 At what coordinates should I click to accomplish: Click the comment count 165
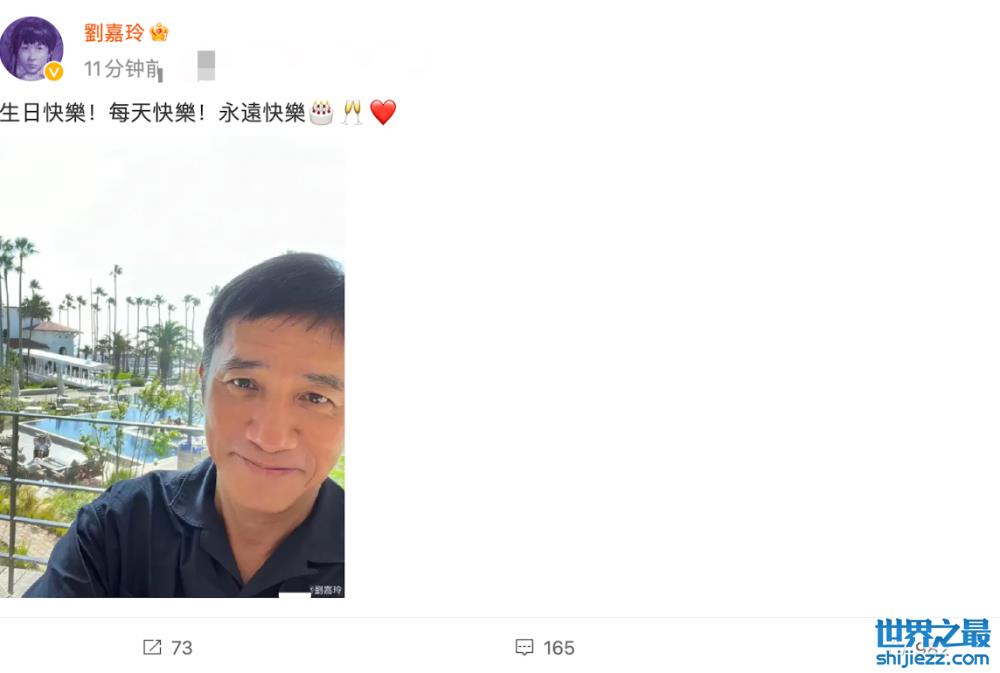(559, 647)
